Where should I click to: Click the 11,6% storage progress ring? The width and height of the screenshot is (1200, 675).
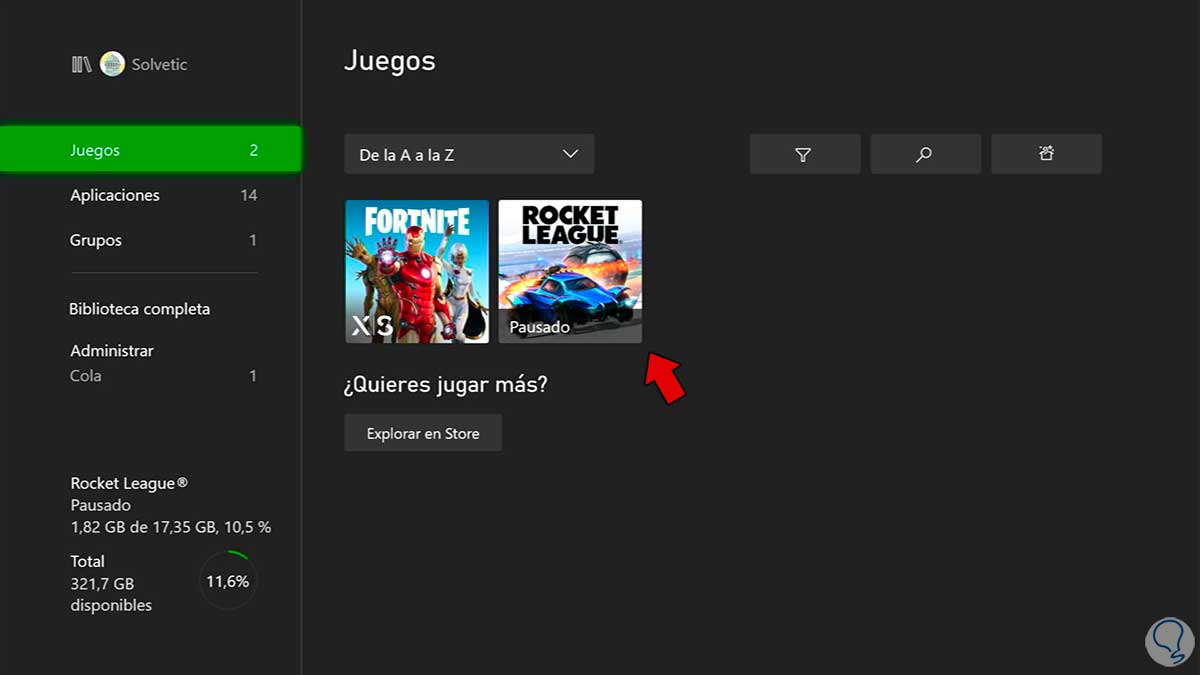228,580
